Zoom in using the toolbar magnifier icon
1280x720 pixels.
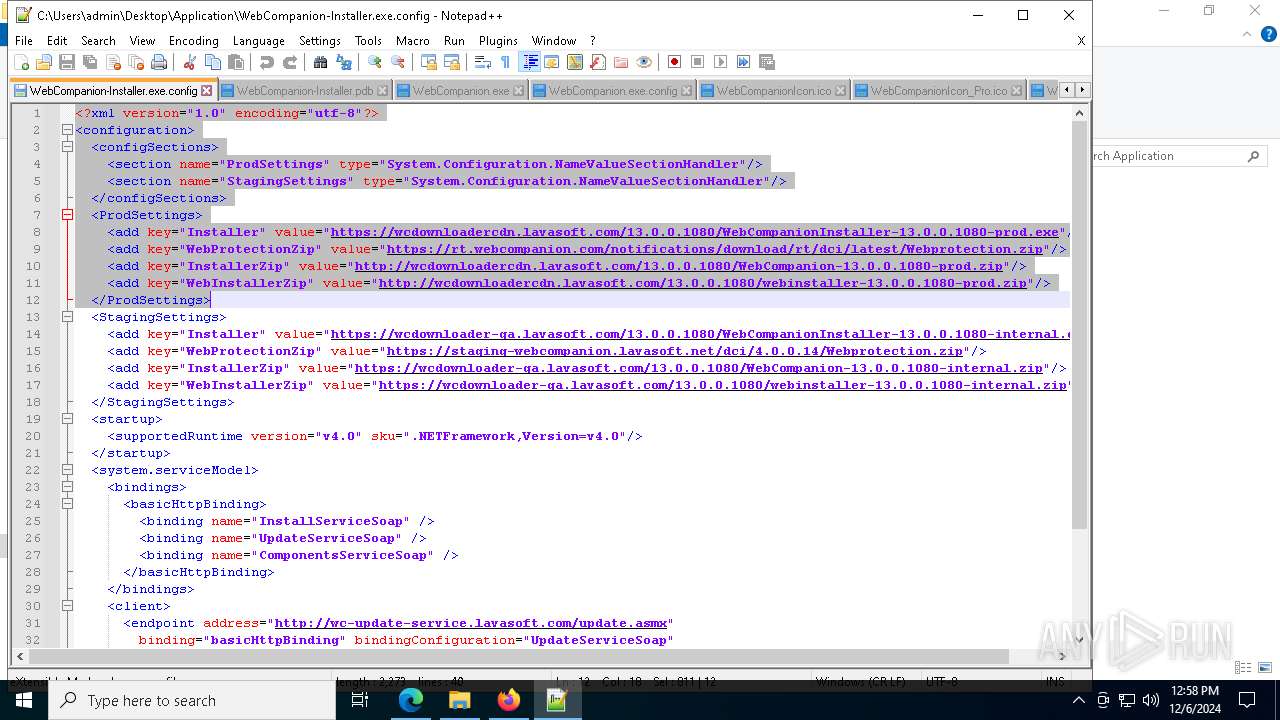374,62
